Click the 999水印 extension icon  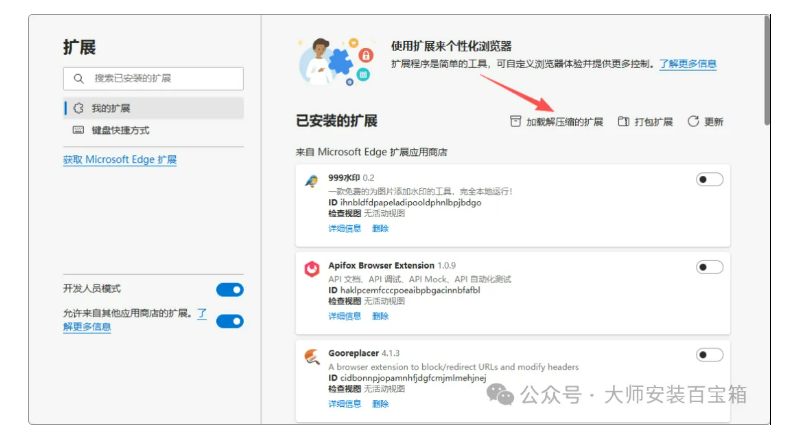pyautogui.click(x=311, y=181)
